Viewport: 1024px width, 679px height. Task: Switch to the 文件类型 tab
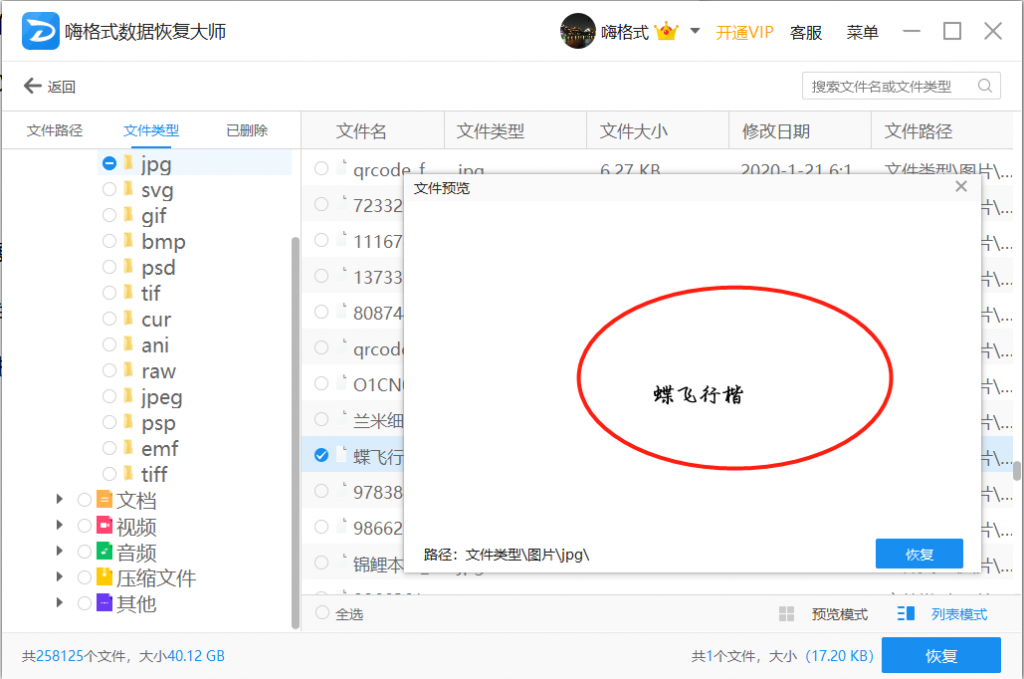coord(151,131)
